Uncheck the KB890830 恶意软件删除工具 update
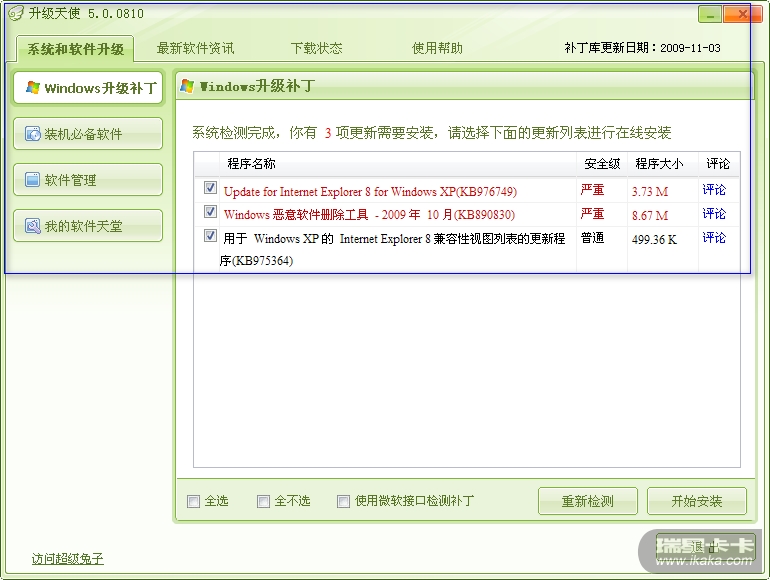This screenshot has width=770, height=580. point(210,212)
